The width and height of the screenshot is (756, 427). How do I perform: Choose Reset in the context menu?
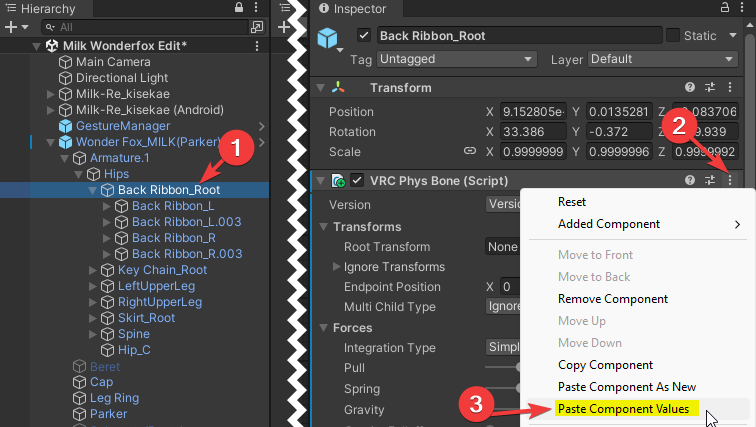point(572,202)
